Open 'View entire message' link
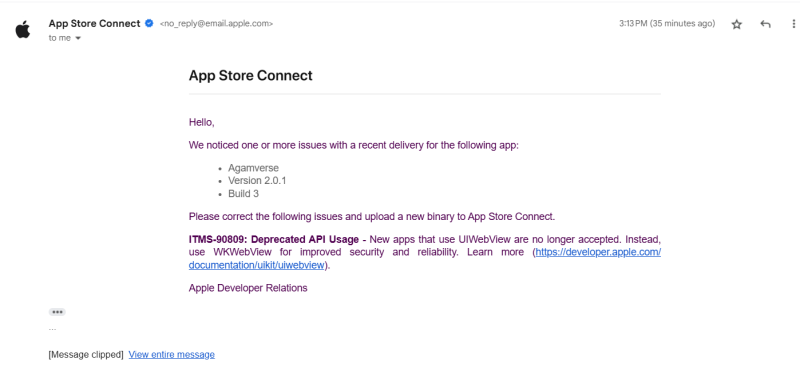Image resolution: width=800 pixels, height=368 pixels. coord(171,354)
